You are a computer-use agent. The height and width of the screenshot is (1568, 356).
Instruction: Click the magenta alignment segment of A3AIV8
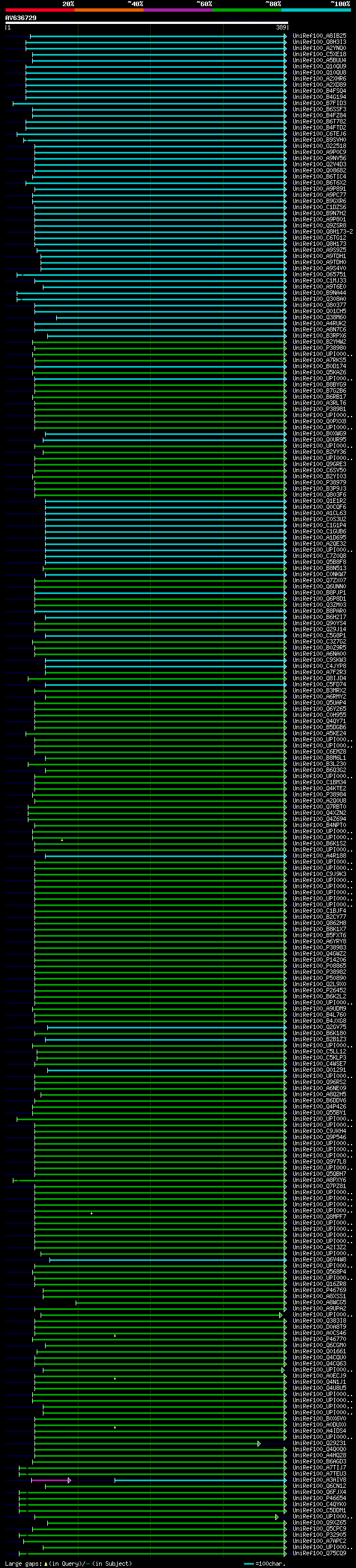(51, 1480)
